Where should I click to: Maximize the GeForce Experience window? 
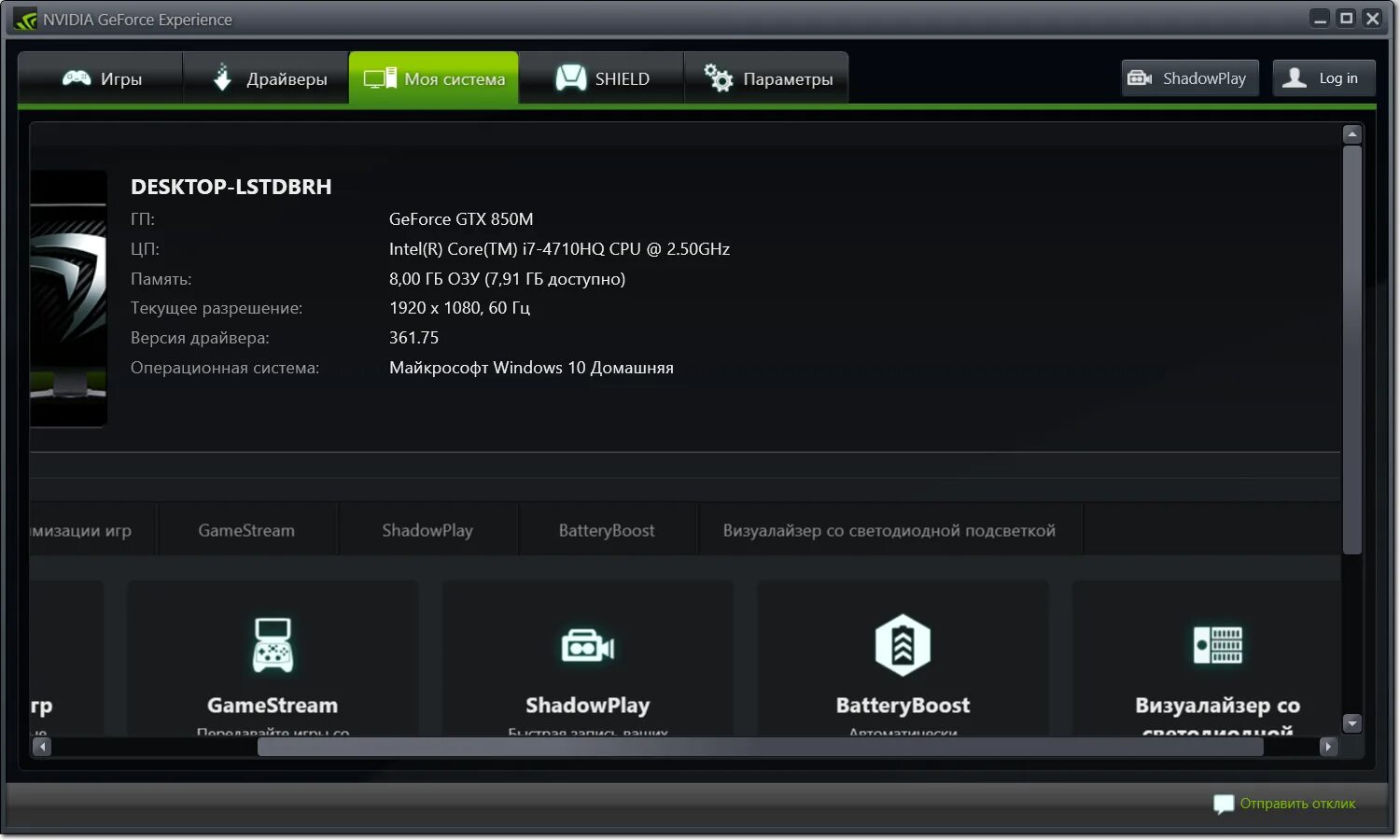click(1346, 19)
